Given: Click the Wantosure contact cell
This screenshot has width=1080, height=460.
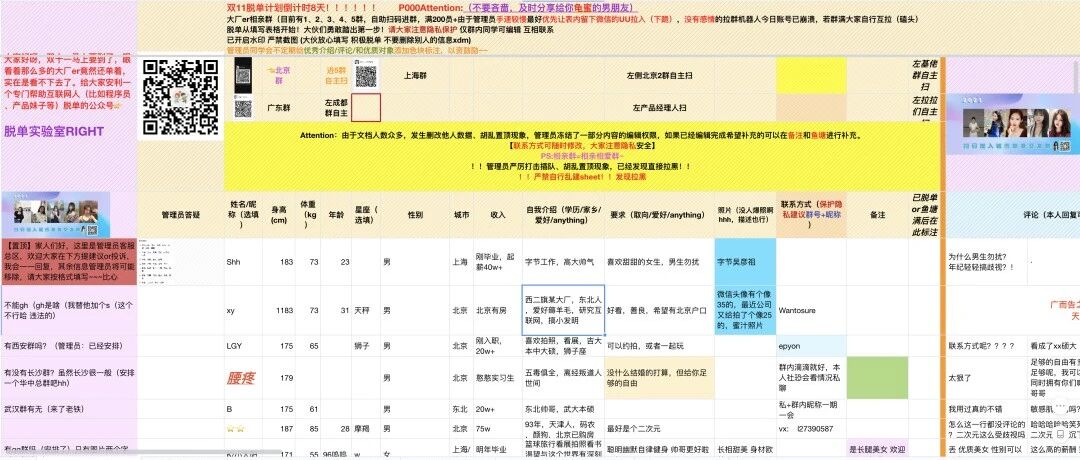Looking at the screenshot, I should (811, 311).
